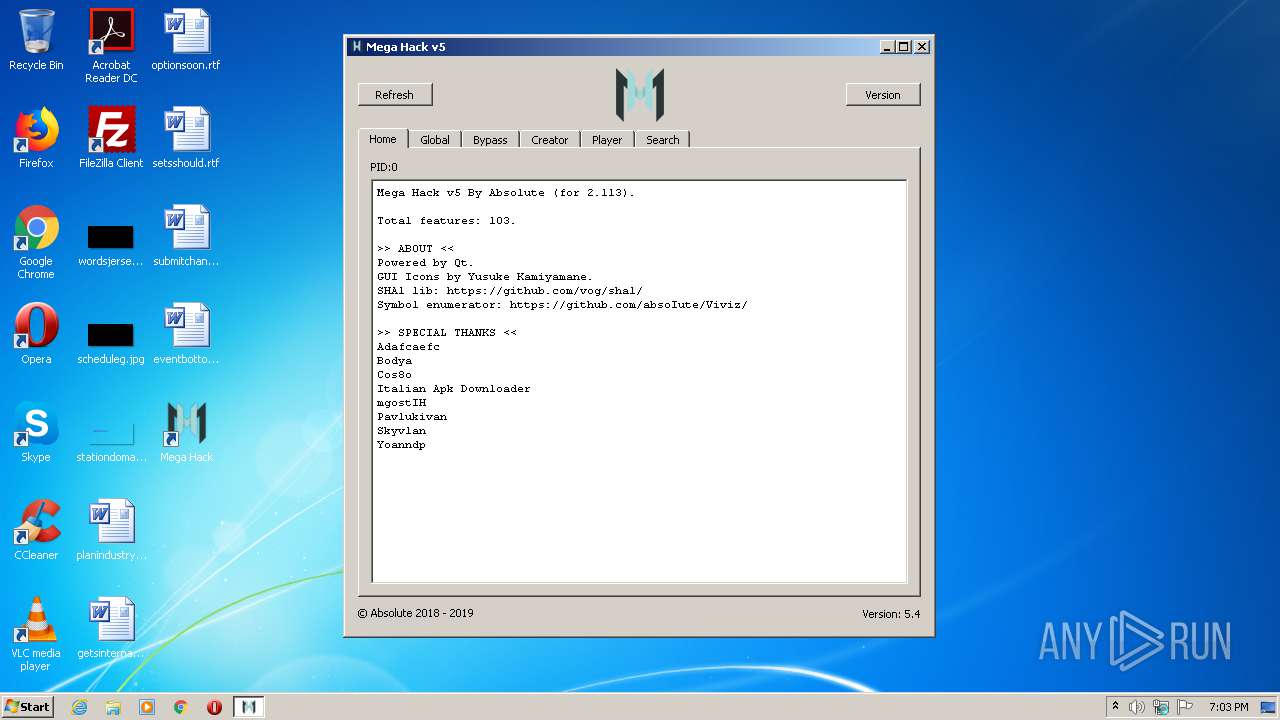The image size is (1280, 720).
Task: Launch the VLC media player shortcut
Action: coord(36,634)
